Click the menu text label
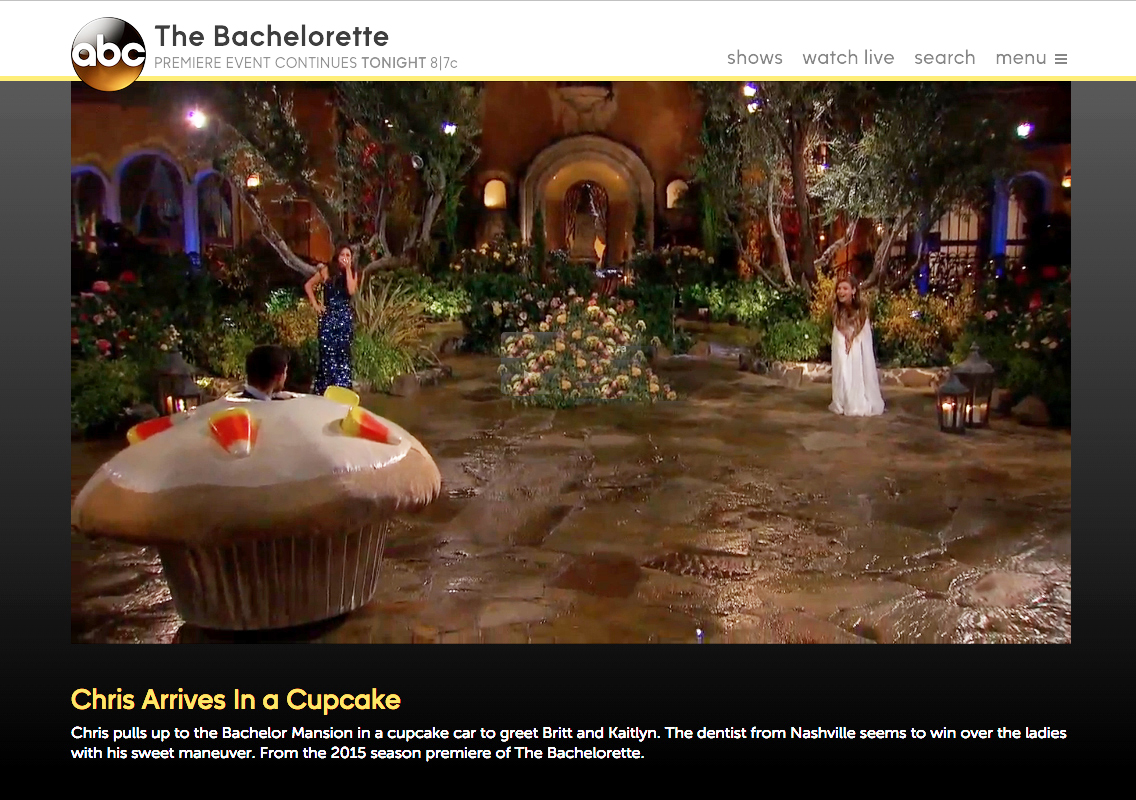Viewport: 1136px width, 800px height. pyautogui.click(x=1020, y=58)
